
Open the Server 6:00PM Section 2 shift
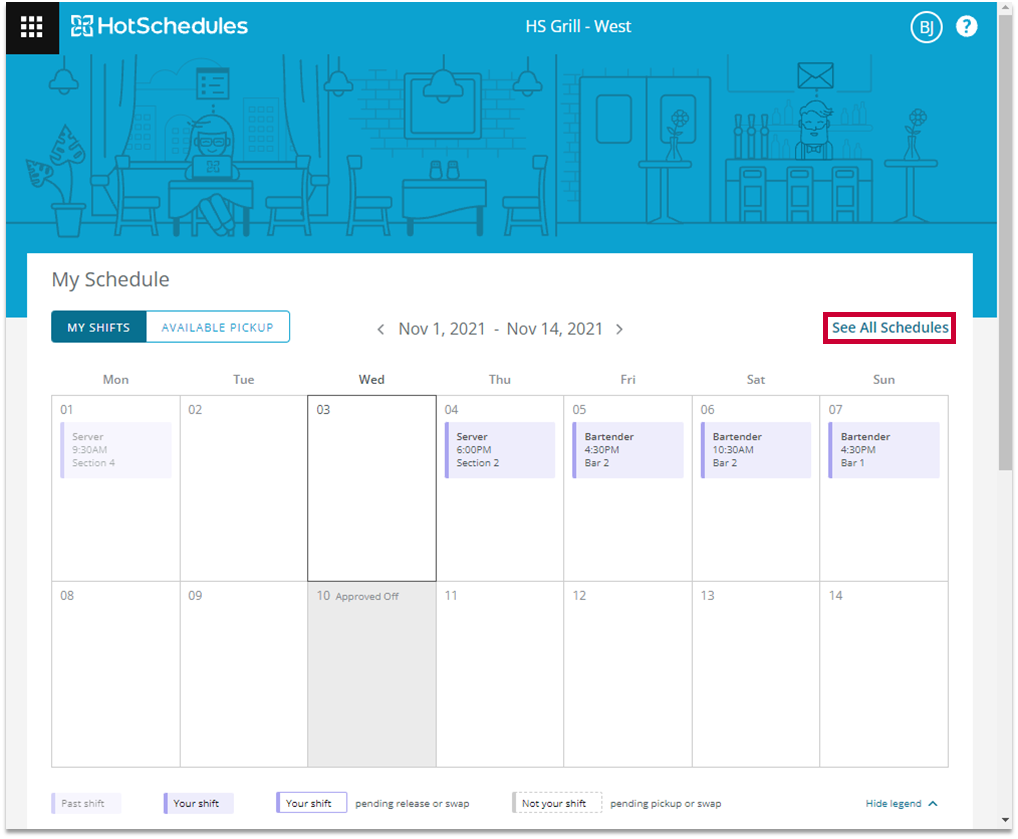[500, 450]
